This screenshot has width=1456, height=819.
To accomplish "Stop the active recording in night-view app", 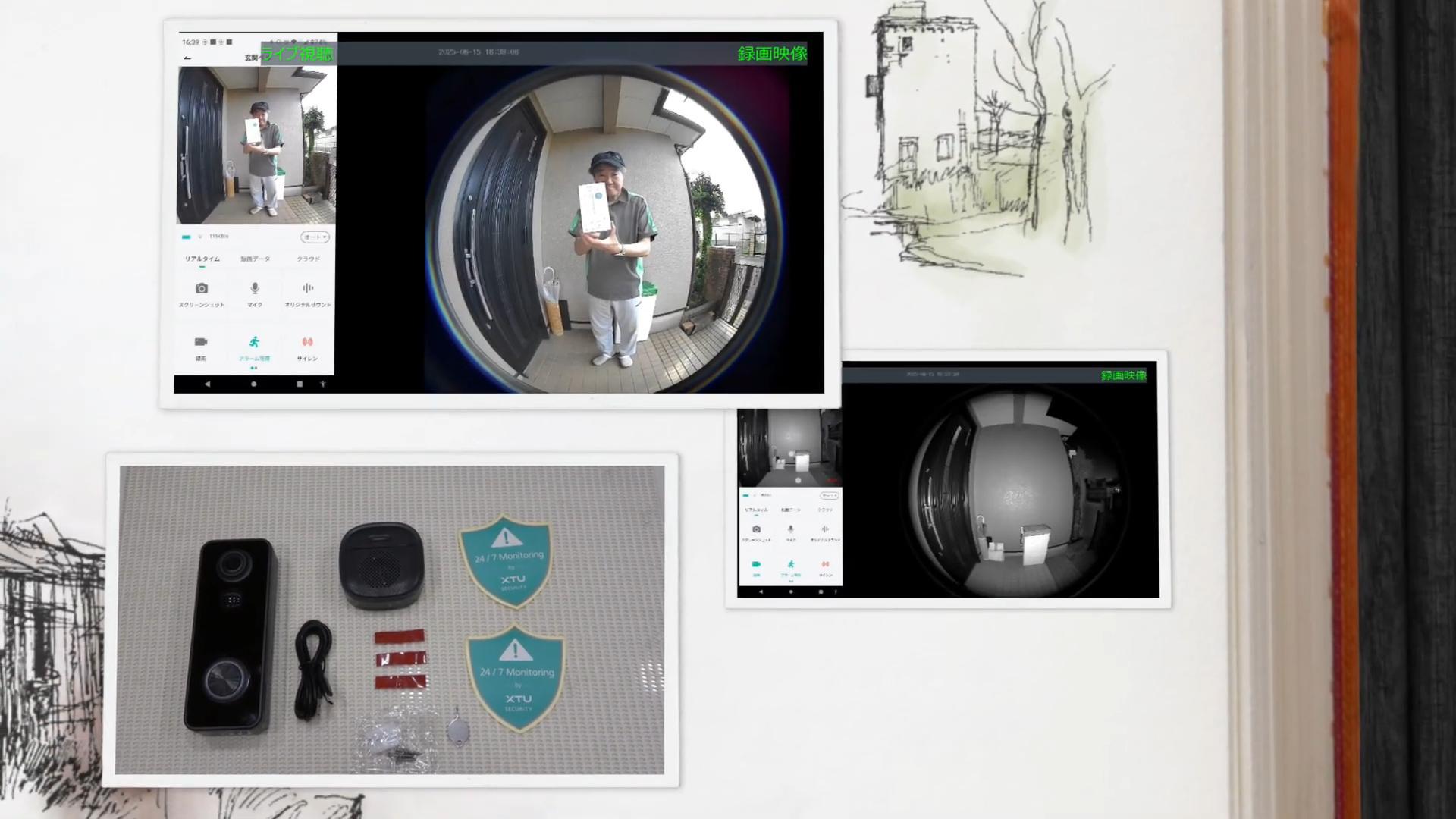I will pos(756,568).
